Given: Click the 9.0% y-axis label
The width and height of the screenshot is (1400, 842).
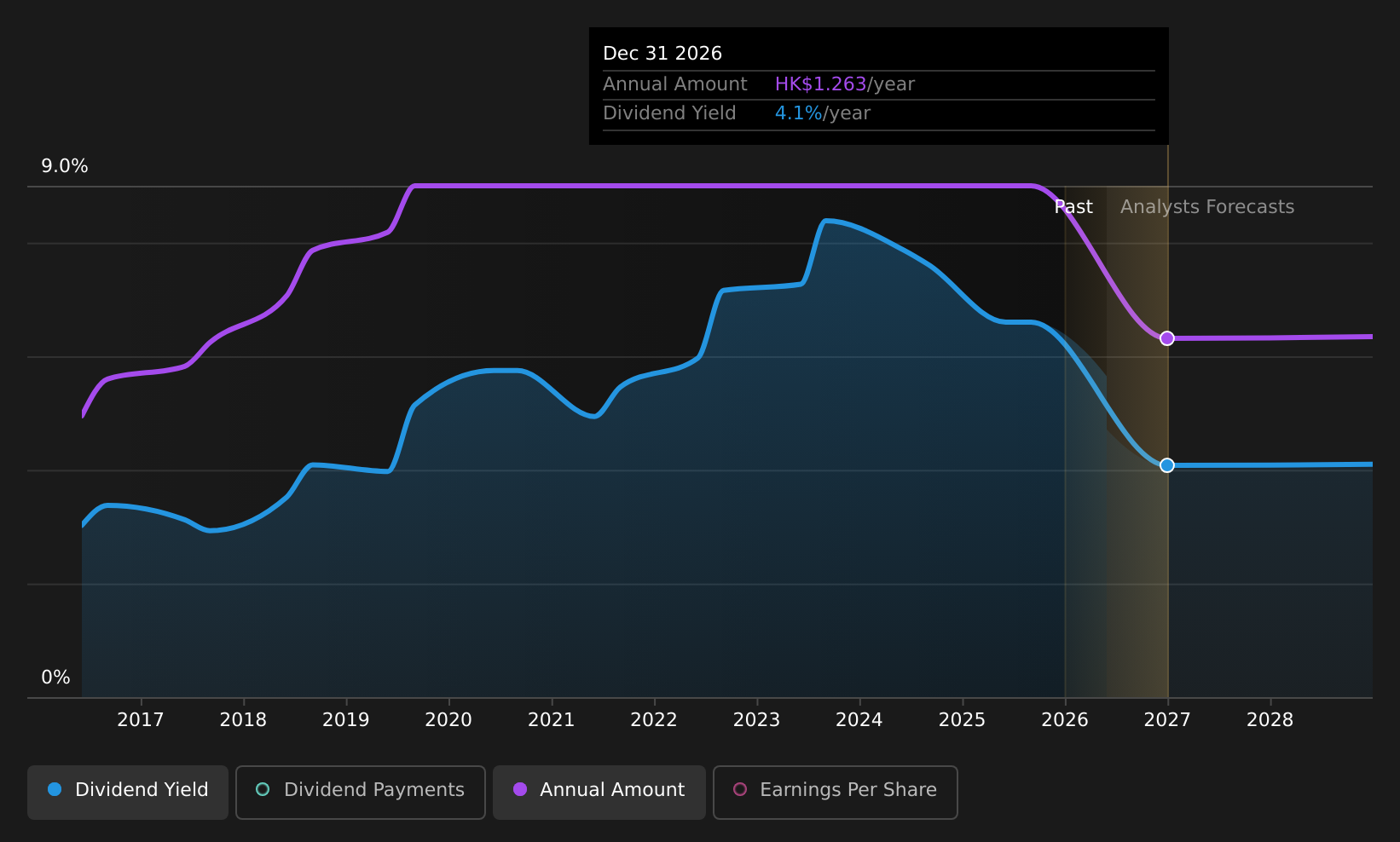Looking at the screenshot, I should [x=65, y=166].
